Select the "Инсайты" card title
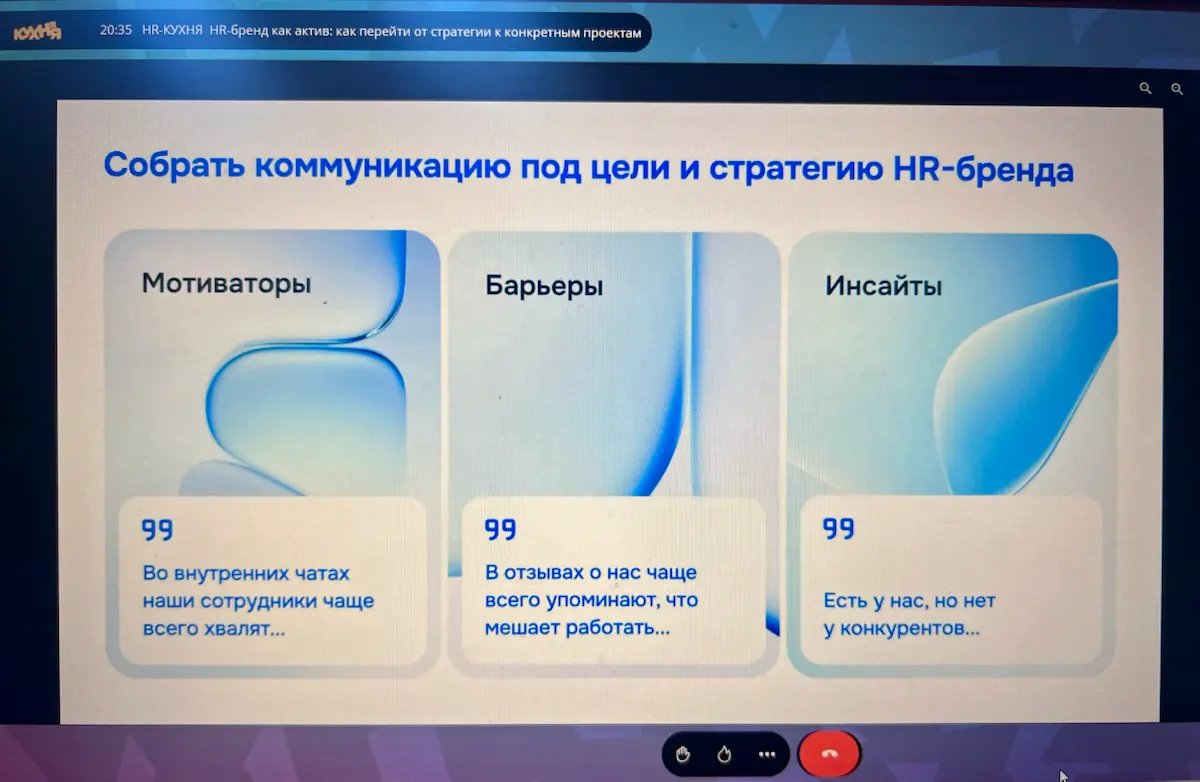This screenshot has width=1200, height=782. tap(883, 286)
